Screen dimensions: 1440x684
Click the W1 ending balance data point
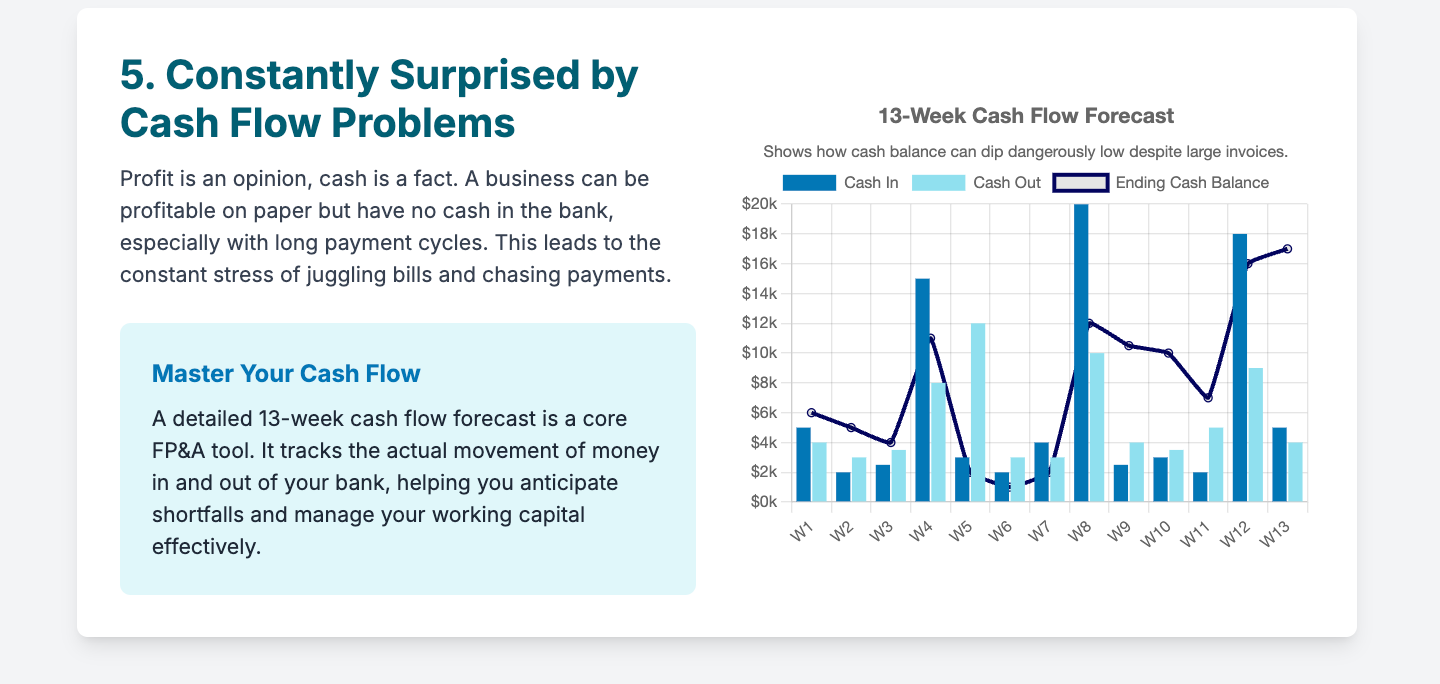tap(811, 412)
